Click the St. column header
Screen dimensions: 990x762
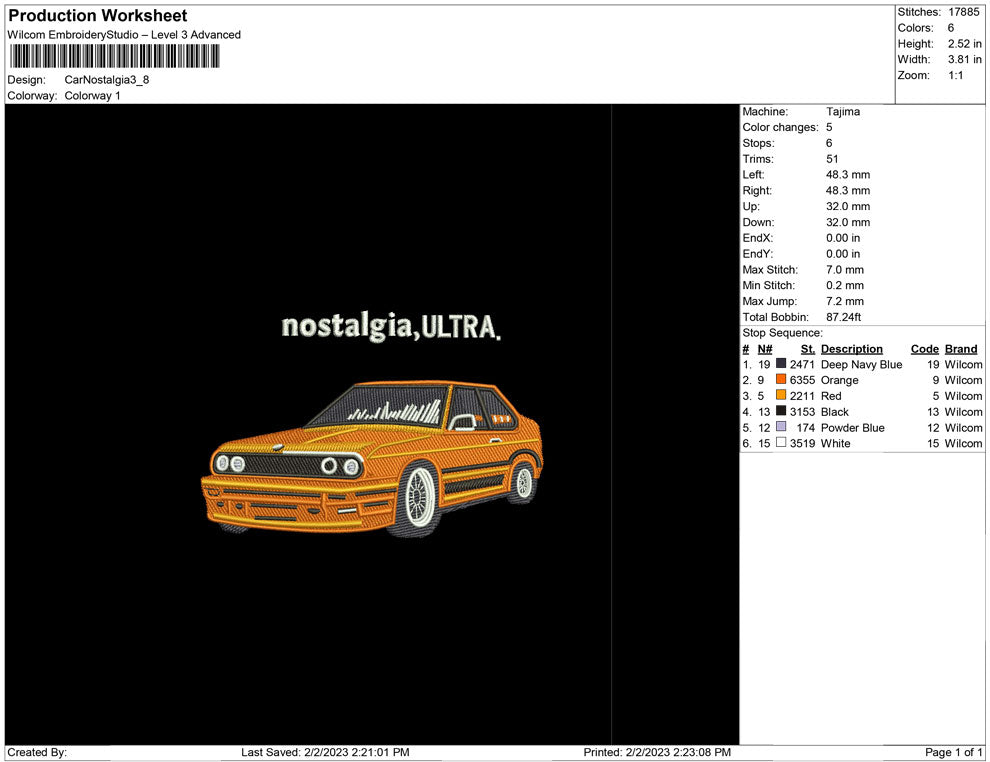808,349
